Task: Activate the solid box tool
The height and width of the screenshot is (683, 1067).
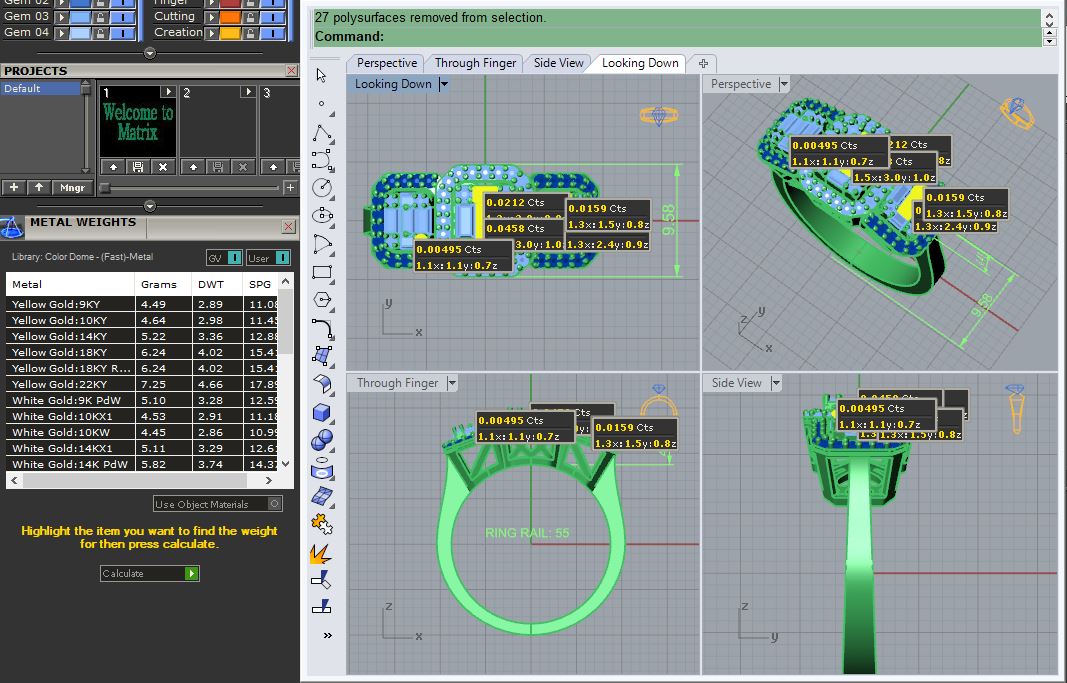Action: point(322,412)
